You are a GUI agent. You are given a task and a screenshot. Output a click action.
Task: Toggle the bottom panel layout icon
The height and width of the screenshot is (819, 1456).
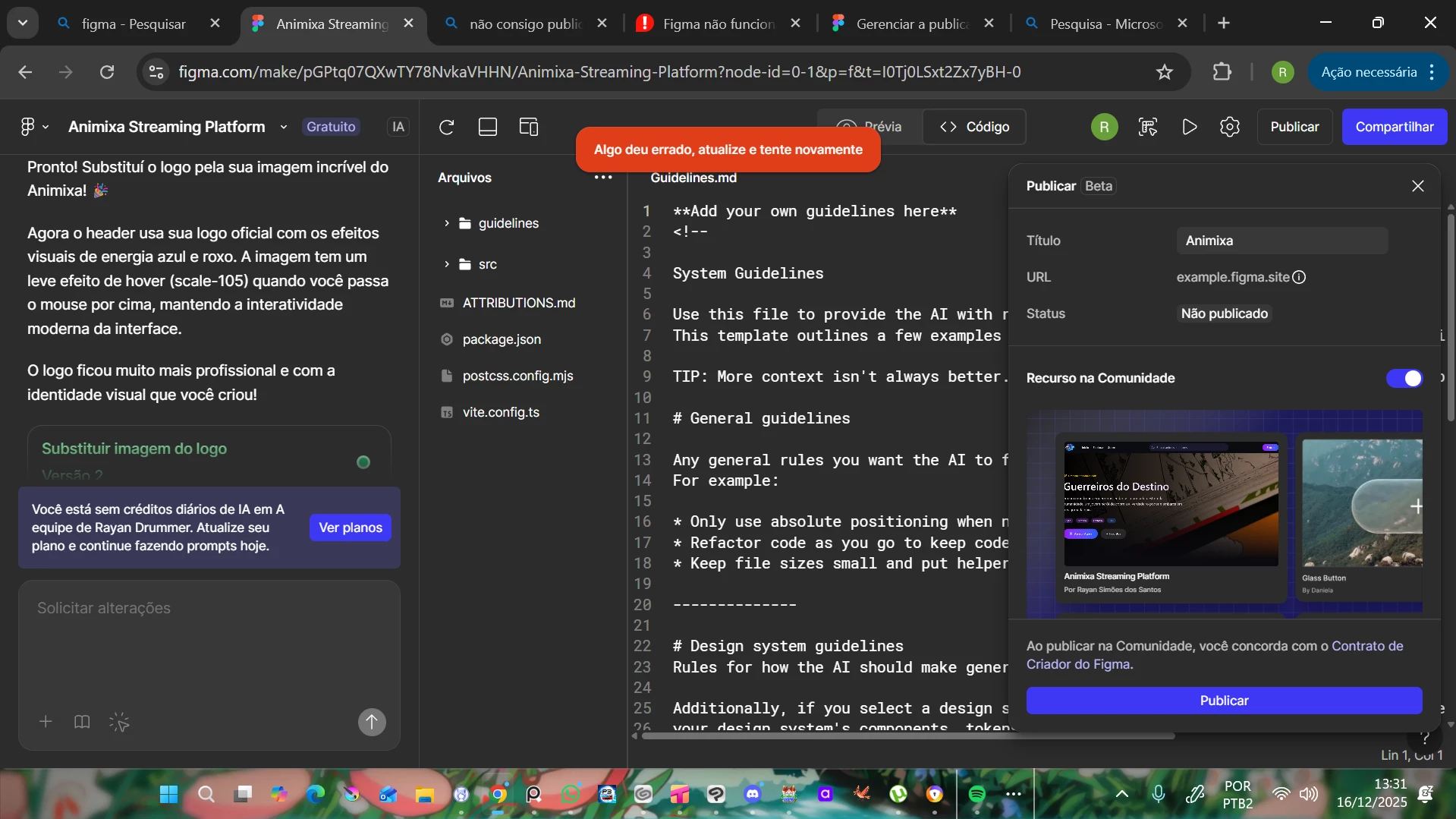[488, 127]
